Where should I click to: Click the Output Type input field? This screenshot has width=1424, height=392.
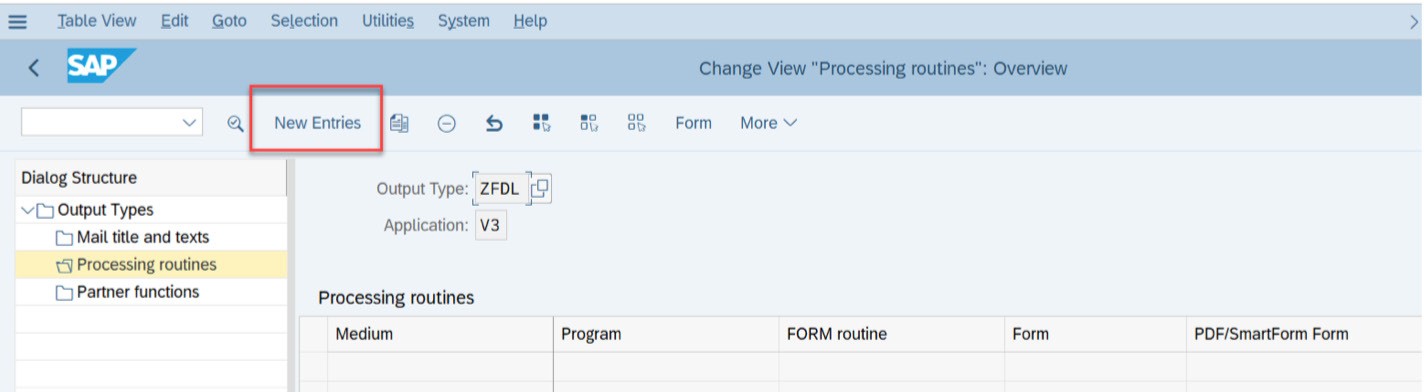[x=500, y=188]
